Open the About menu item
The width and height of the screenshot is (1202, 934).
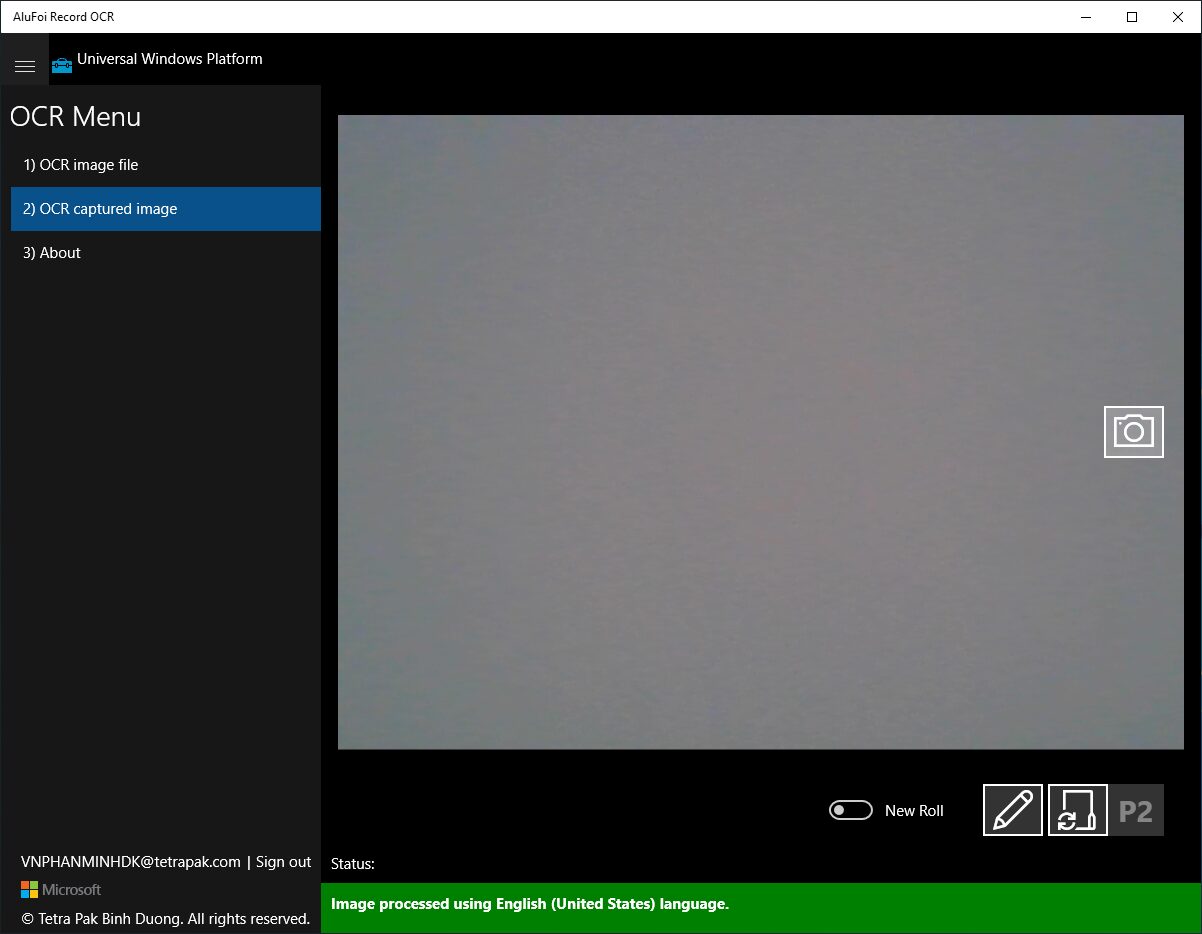click(x=166, y=253)
